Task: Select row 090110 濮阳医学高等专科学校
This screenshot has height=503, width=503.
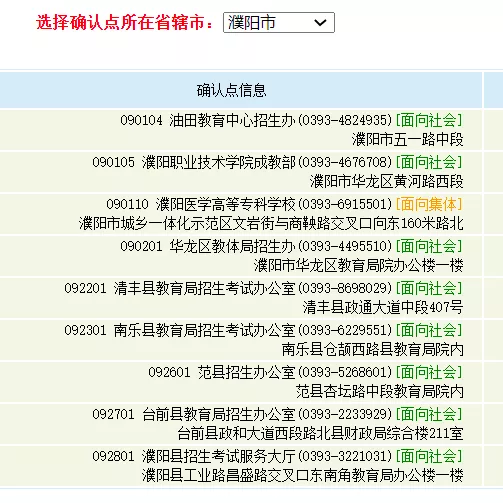Action: (x=241, y=214)
